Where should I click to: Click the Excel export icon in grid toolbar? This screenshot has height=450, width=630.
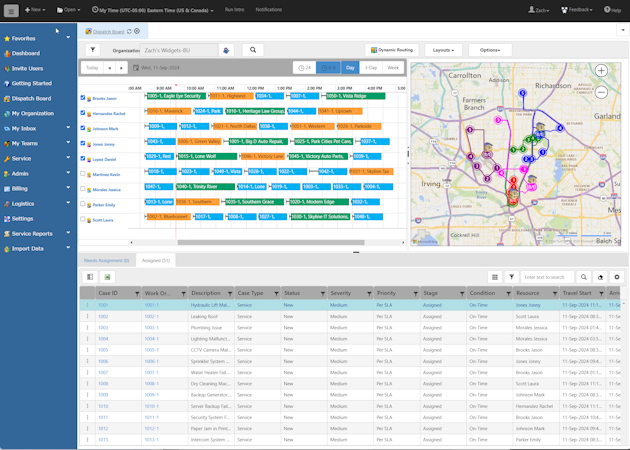click(x=107, y=277)
